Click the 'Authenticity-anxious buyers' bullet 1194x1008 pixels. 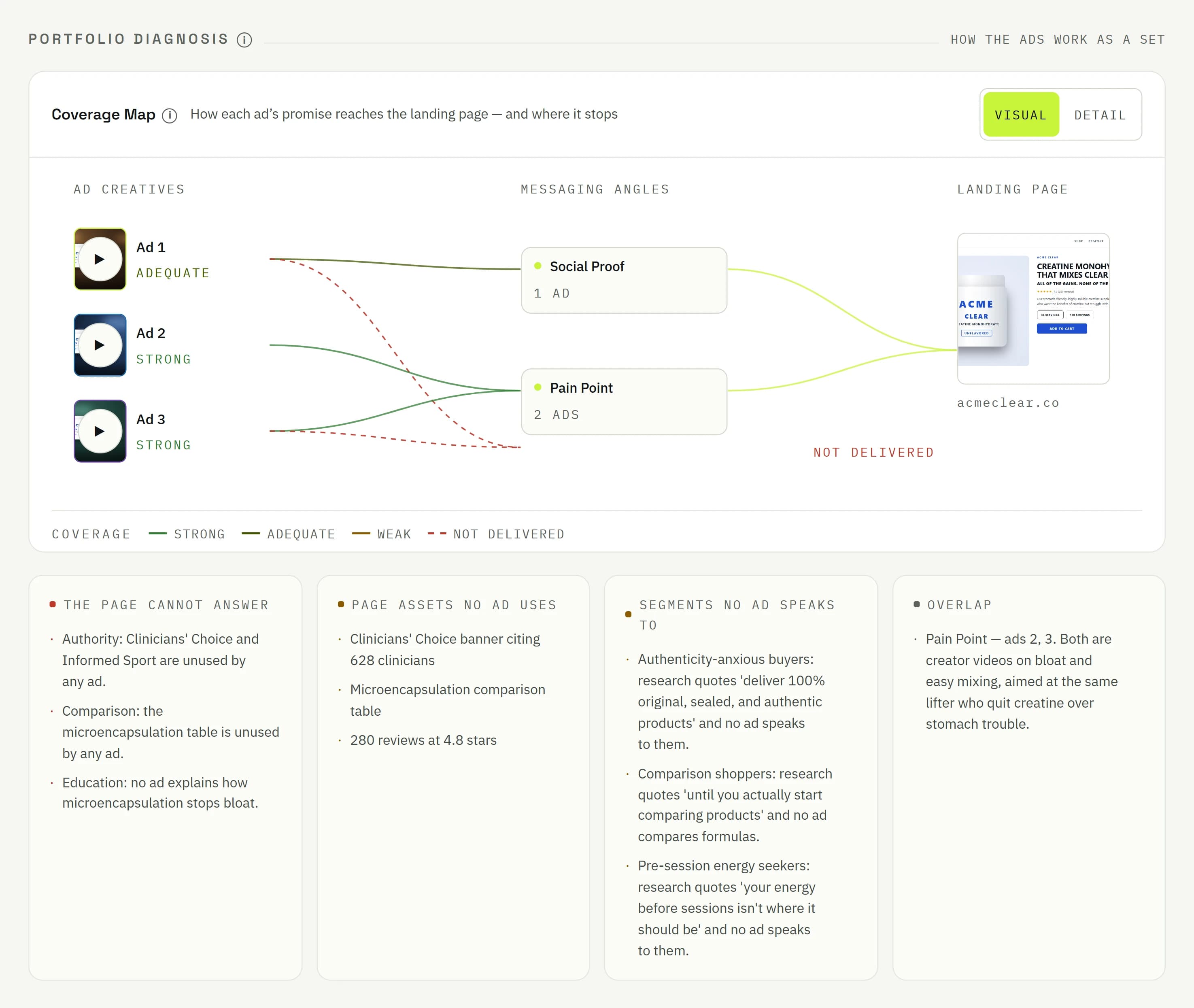(x=731, y=702)
